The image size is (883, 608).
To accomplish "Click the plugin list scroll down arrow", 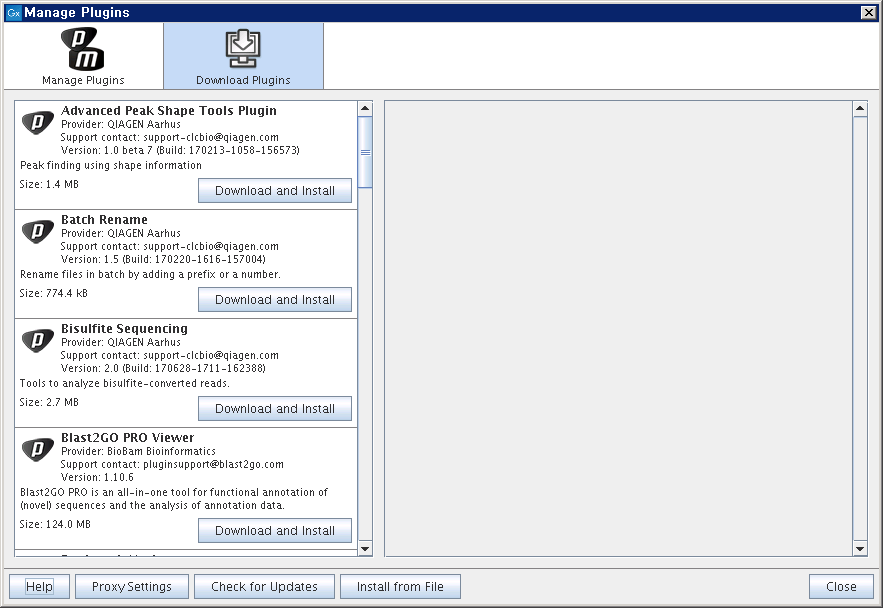I will pos(365,548).
